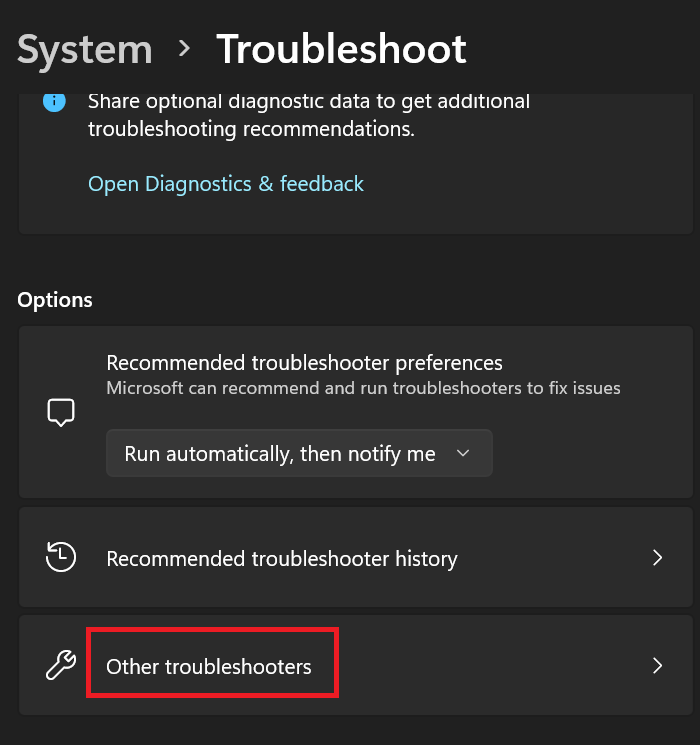Click the "troubleshooting recommendations" line of the banner
The height and width of the screenshot is (745, 700).
pos(251,130)
